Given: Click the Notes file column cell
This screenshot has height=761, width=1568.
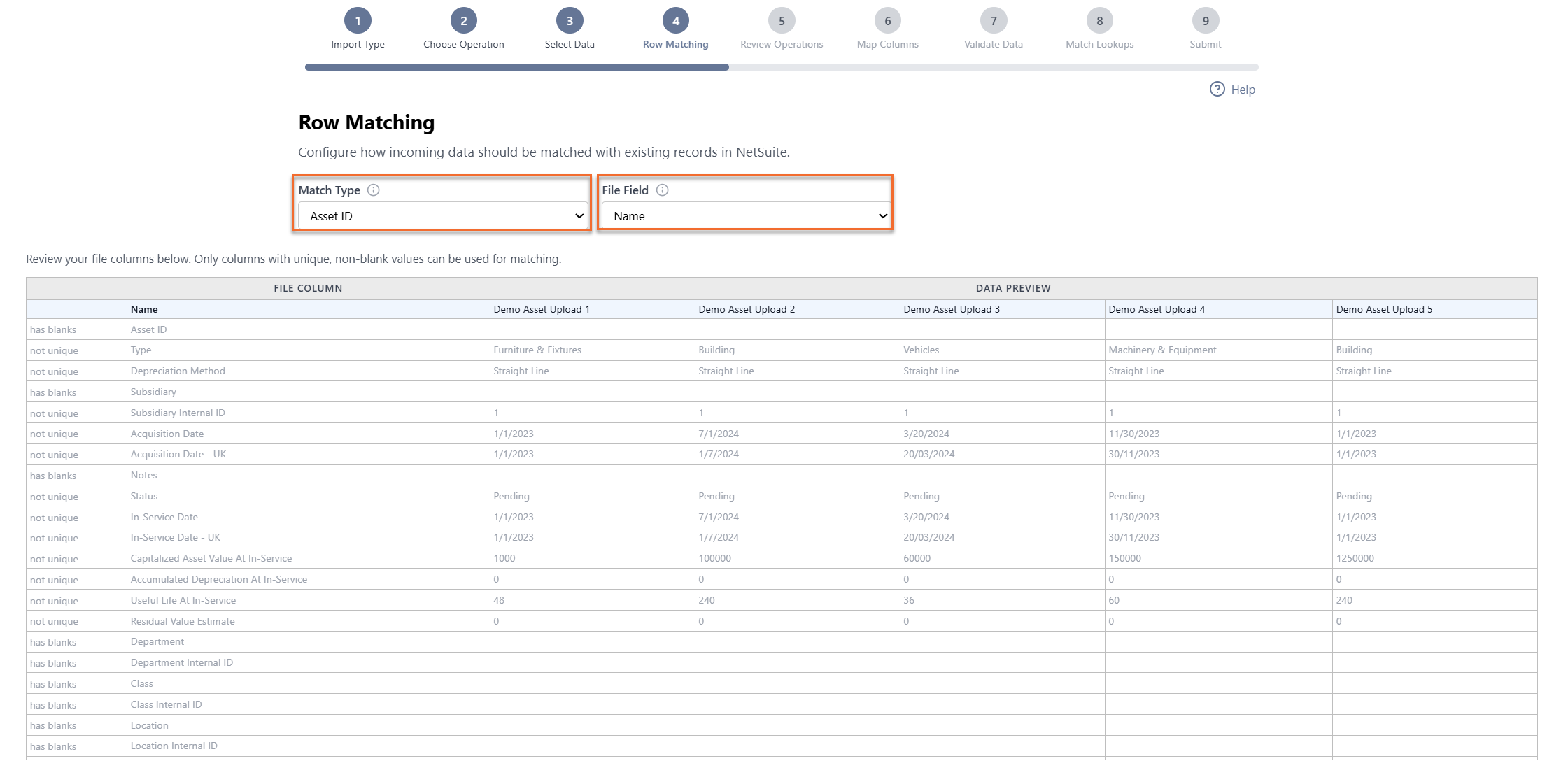Looking at the screenshot, I should coord(308,476).
